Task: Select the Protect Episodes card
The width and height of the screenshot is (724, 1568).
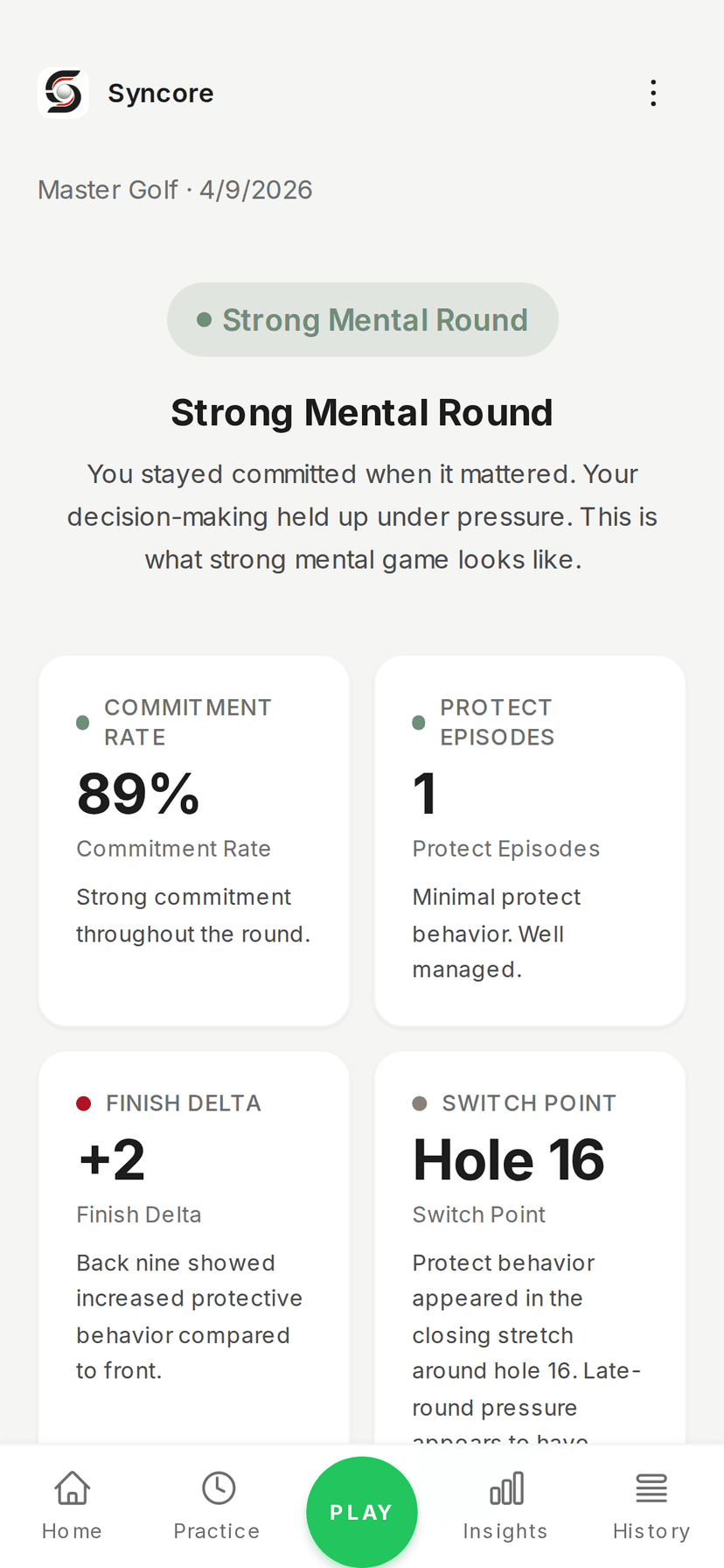Action: [x=529, y=840]
